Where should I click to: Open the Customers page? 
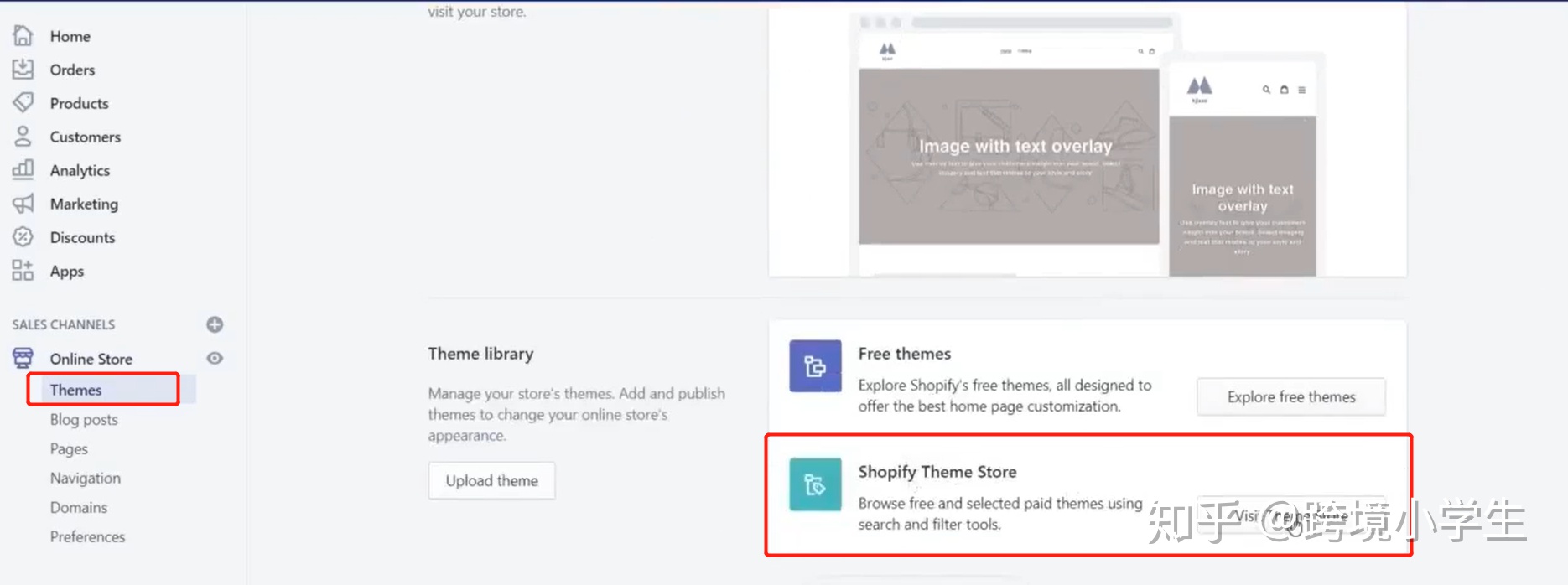(x=86, y=137)
